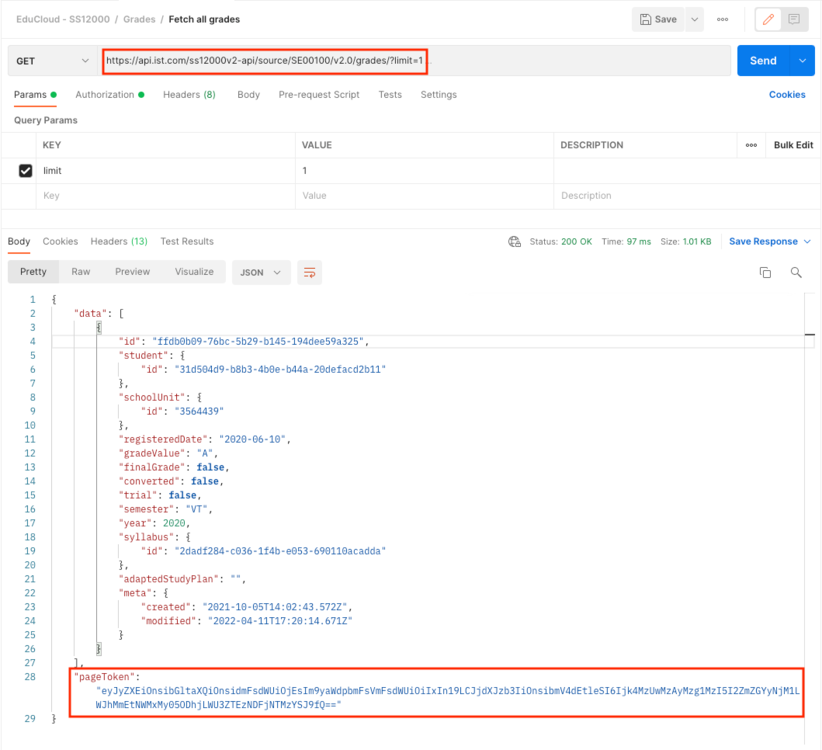Copy the response body
Screen dimensions: 822x750
[766, 272]
